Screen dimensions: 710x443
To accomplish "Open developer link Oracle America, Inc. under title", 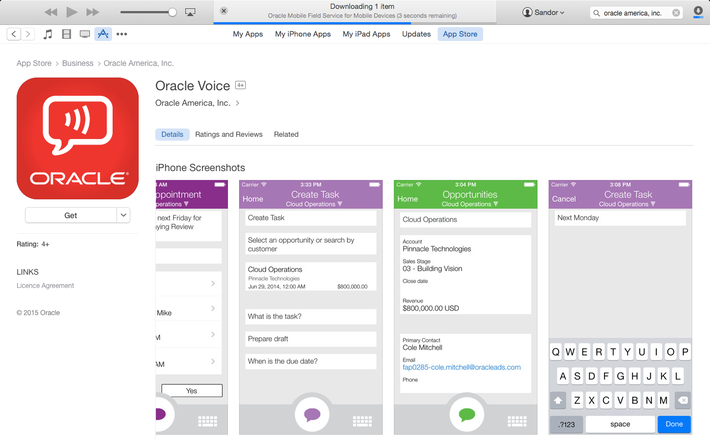I will [192, 103].
